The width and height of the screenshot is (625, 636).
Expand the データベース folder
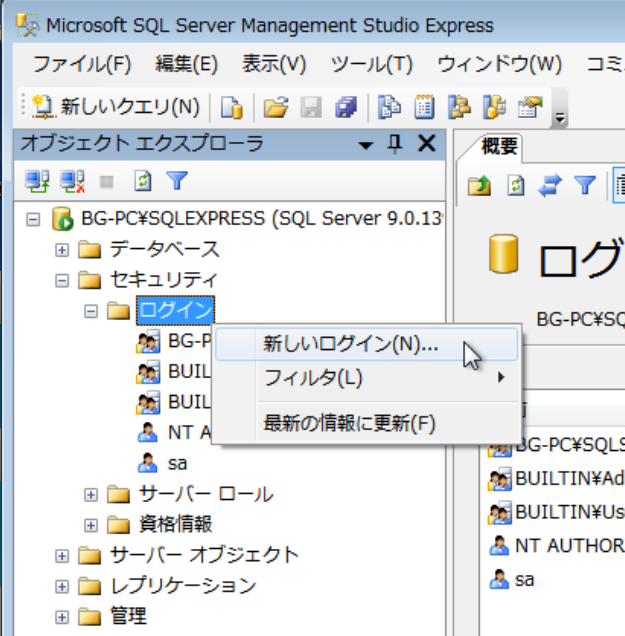tap(62, 250)
